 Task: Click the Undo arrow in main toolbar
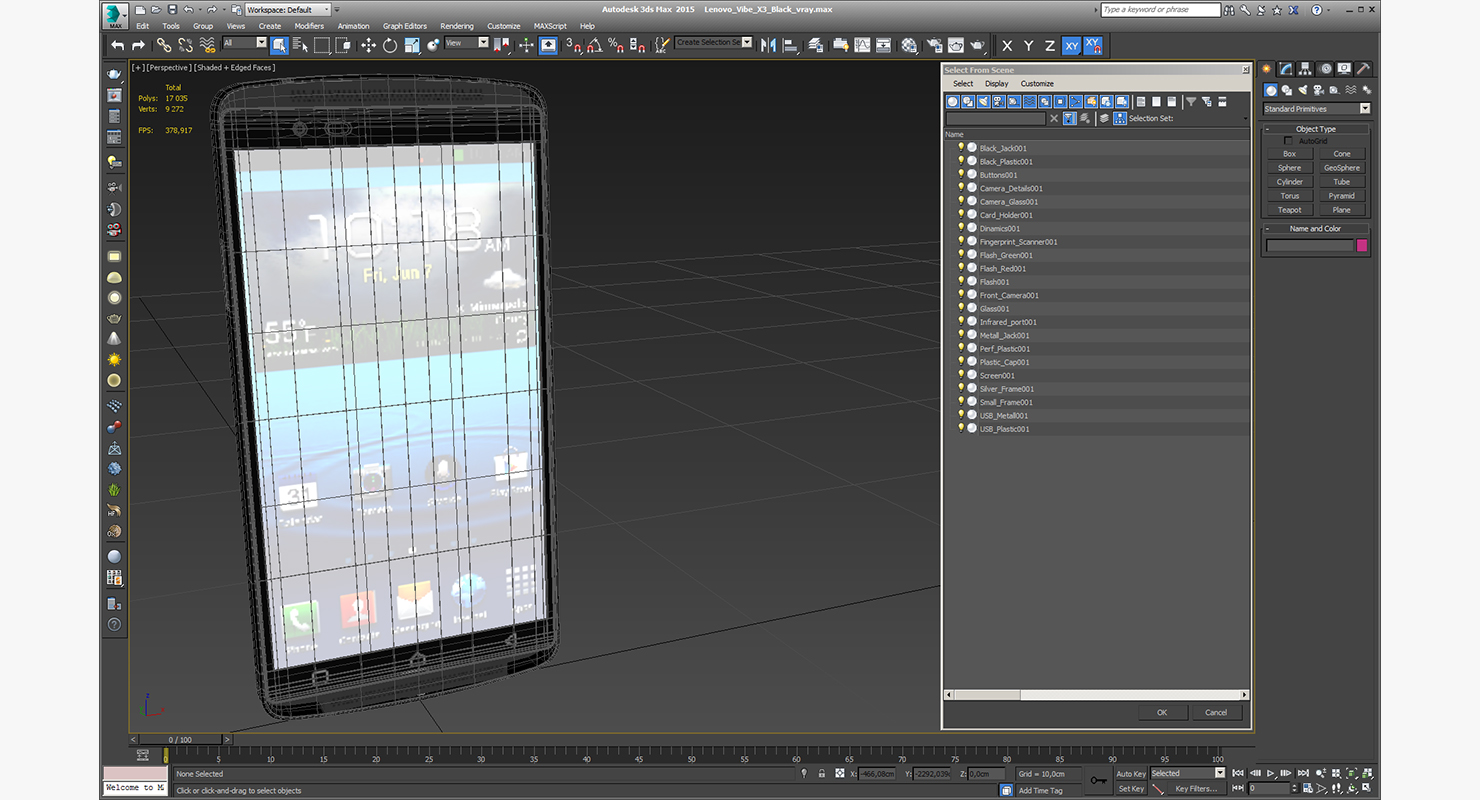pyautogui.click(x=118, y=45)
